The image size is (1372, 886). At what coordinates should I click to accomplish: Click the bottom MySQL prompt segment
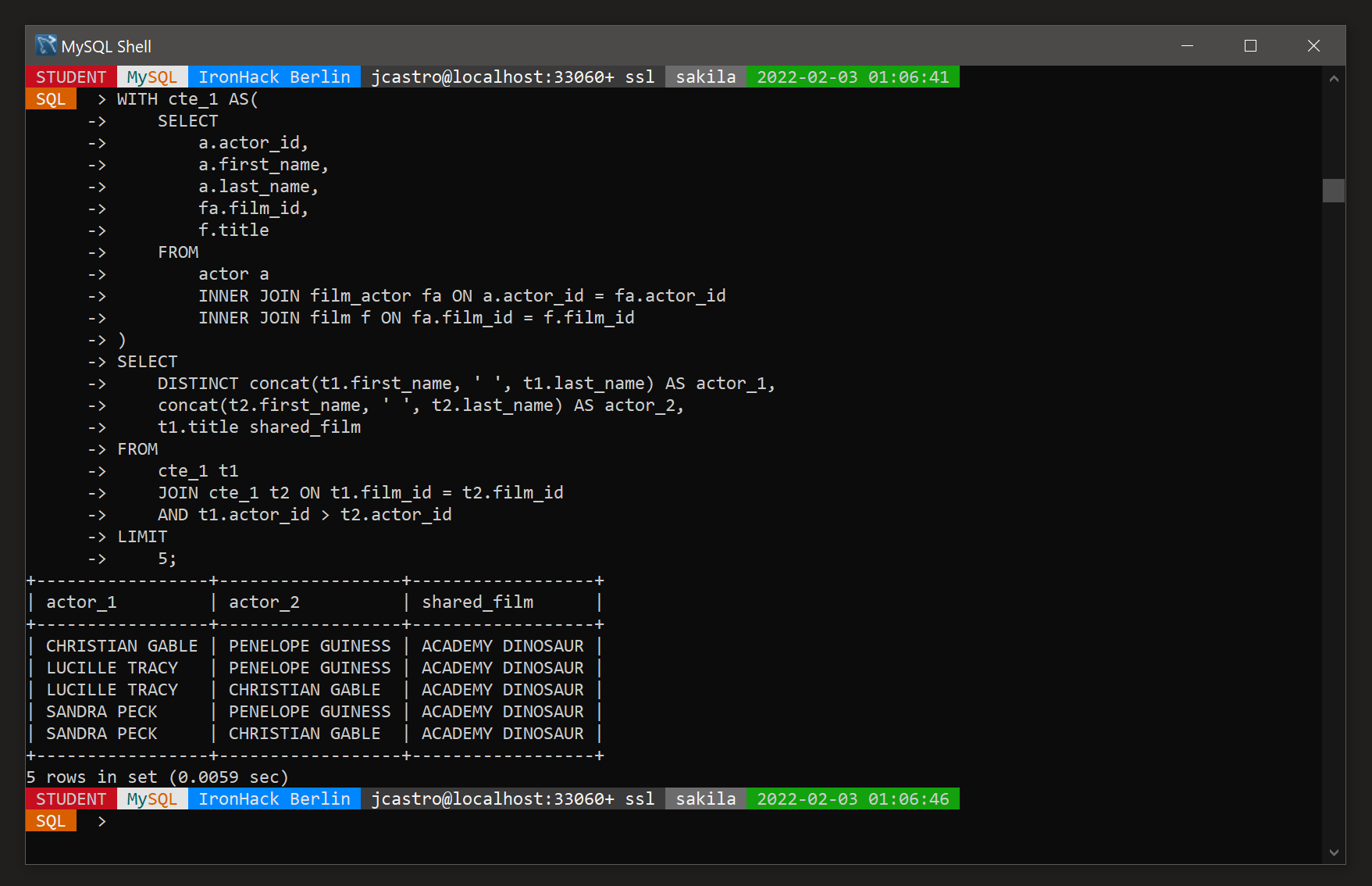click(152, 798)
